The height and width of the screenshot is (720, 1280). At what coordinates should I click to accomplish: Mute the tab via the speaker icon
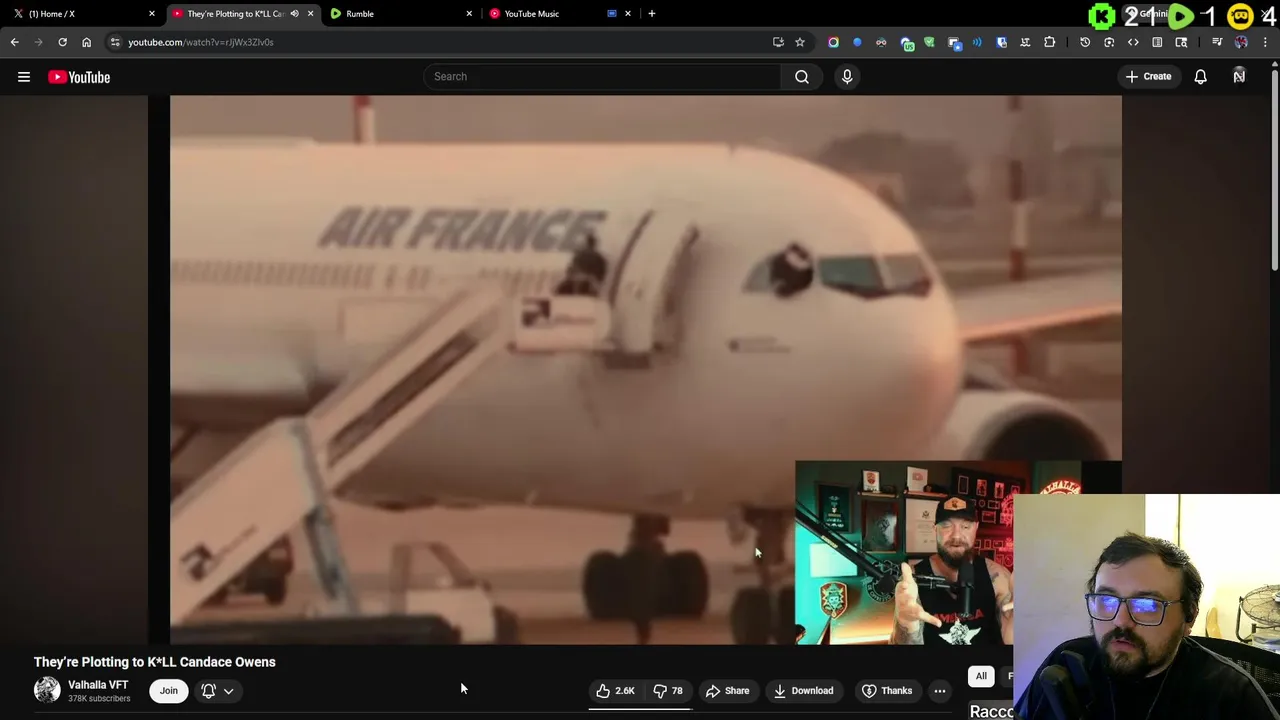pyautogui.click(x=294, y=14)
